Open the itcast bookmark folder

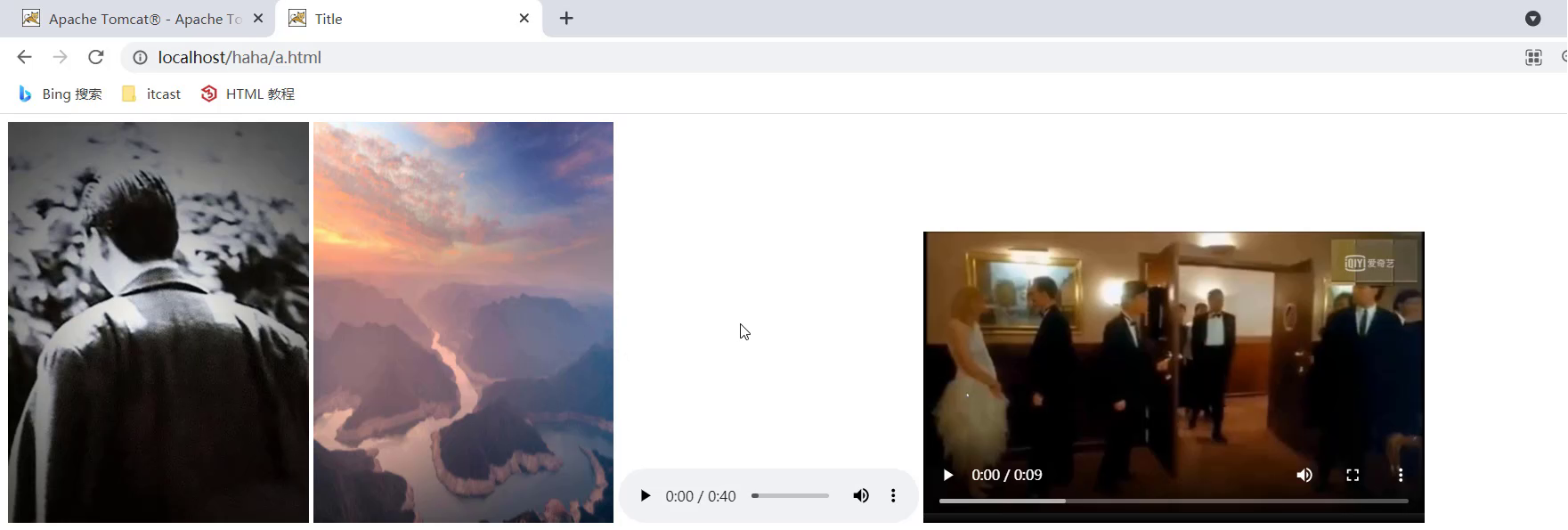150,94
